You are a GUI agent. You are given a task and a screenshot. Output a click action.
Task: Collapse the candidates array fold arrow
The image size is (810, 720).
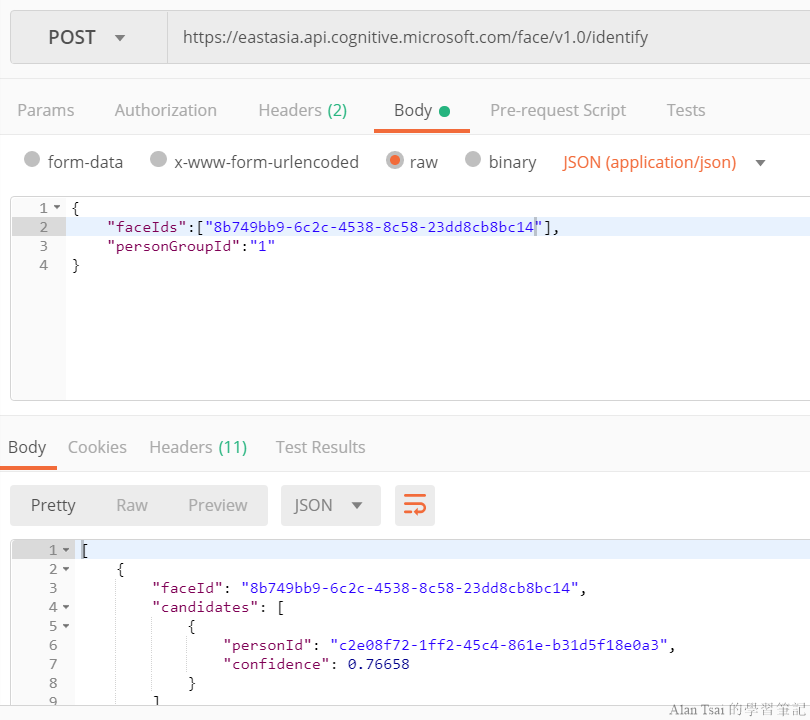click(x=66, y=607)
